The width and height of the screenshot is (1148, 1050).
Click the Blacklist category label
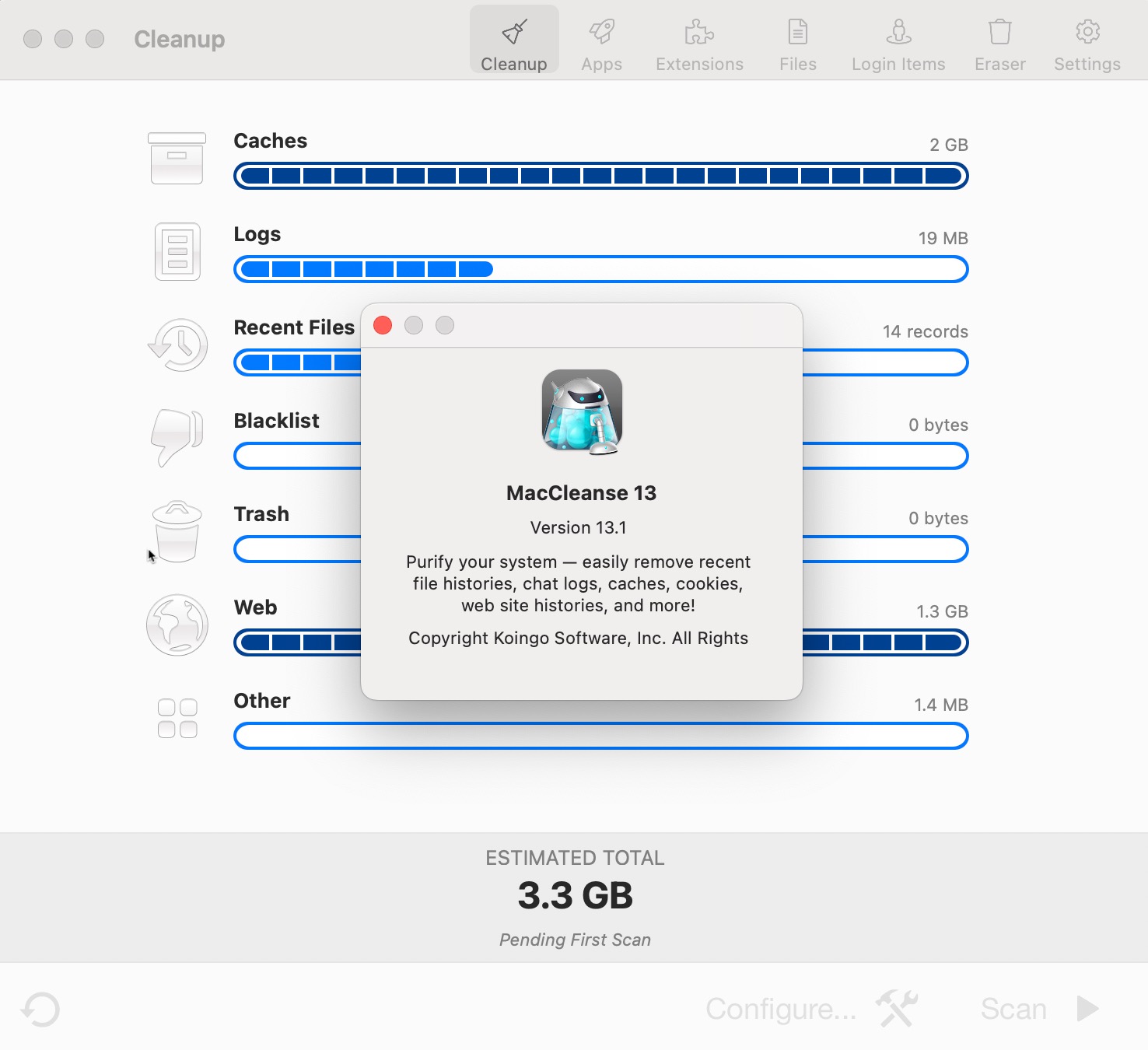pos(277,421)
